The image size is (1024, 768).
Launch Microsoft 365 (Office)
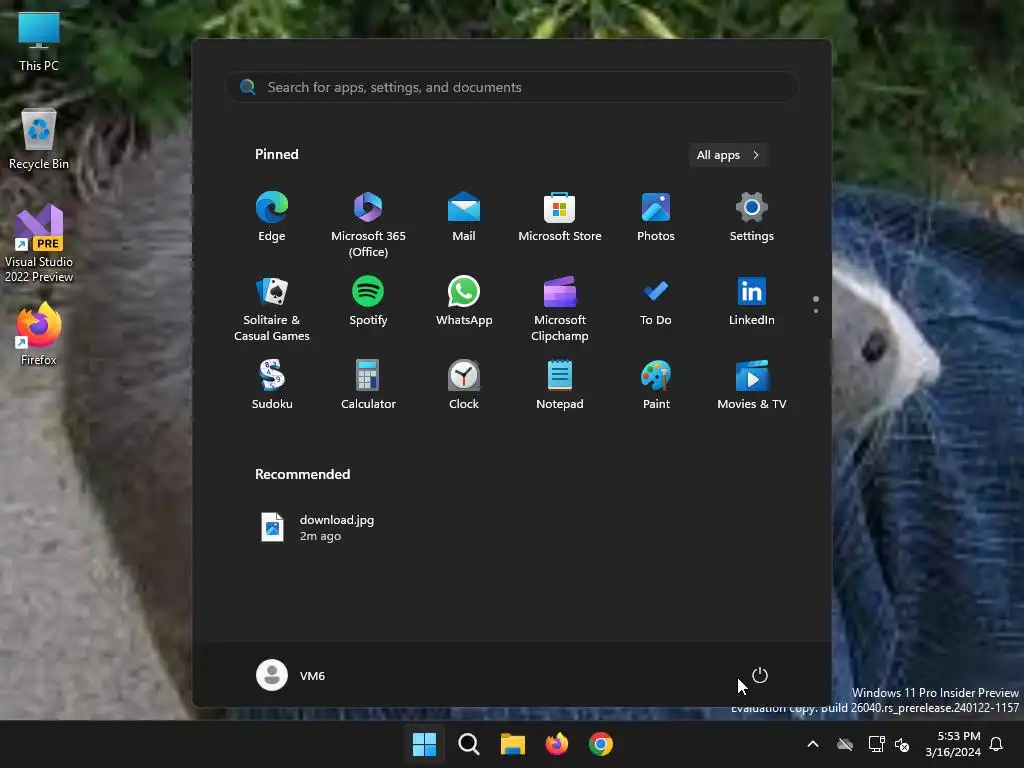click(x=368, y=224)
